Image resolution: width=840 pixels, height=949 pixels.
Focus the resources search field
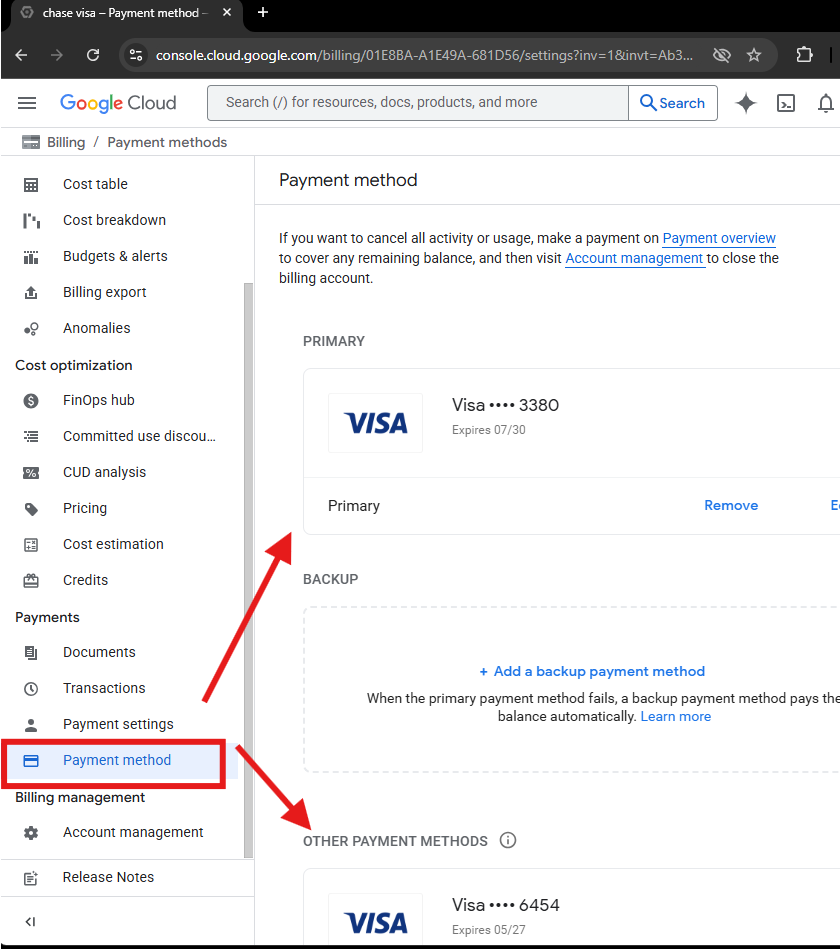(x=418, y=103)
